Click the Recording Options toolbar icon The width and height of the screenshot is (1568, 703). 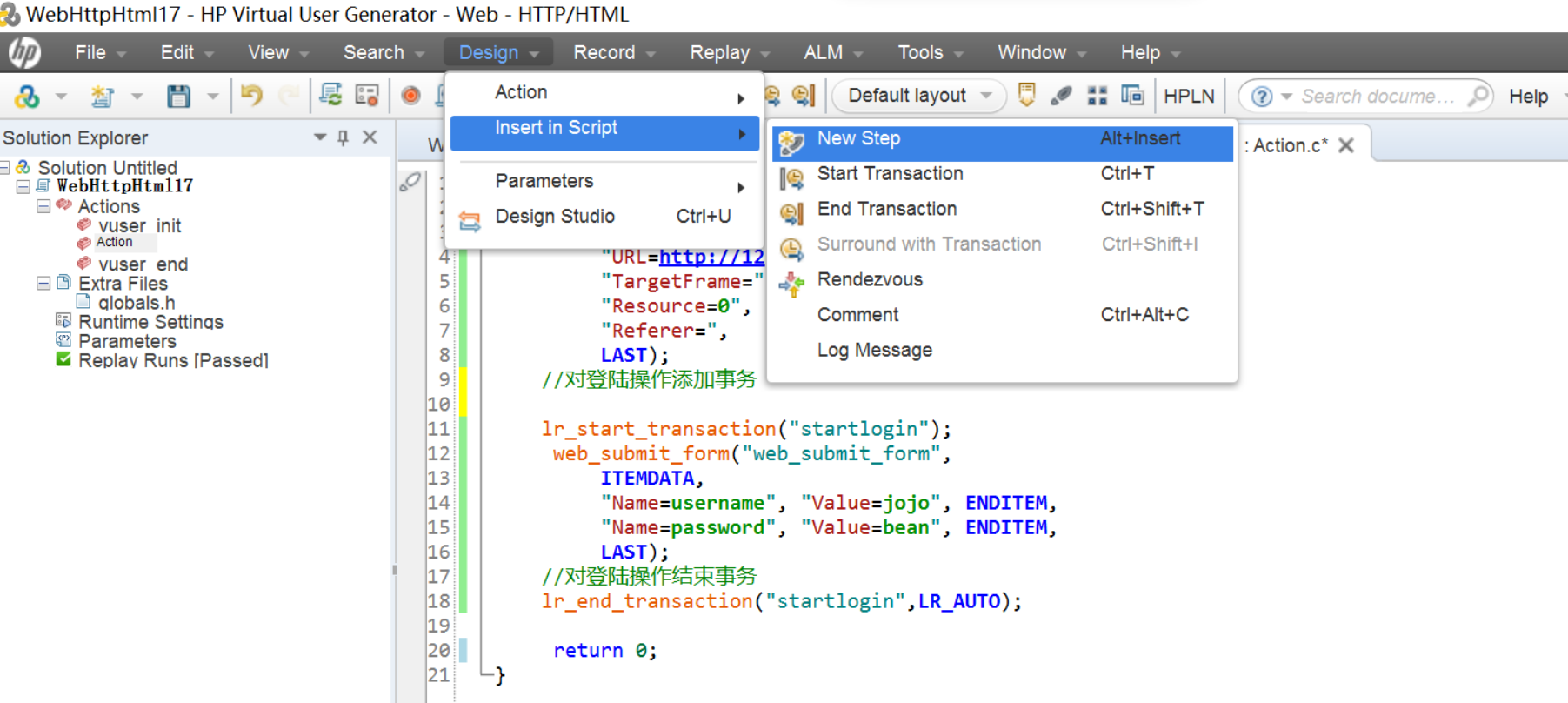(367, 95)
